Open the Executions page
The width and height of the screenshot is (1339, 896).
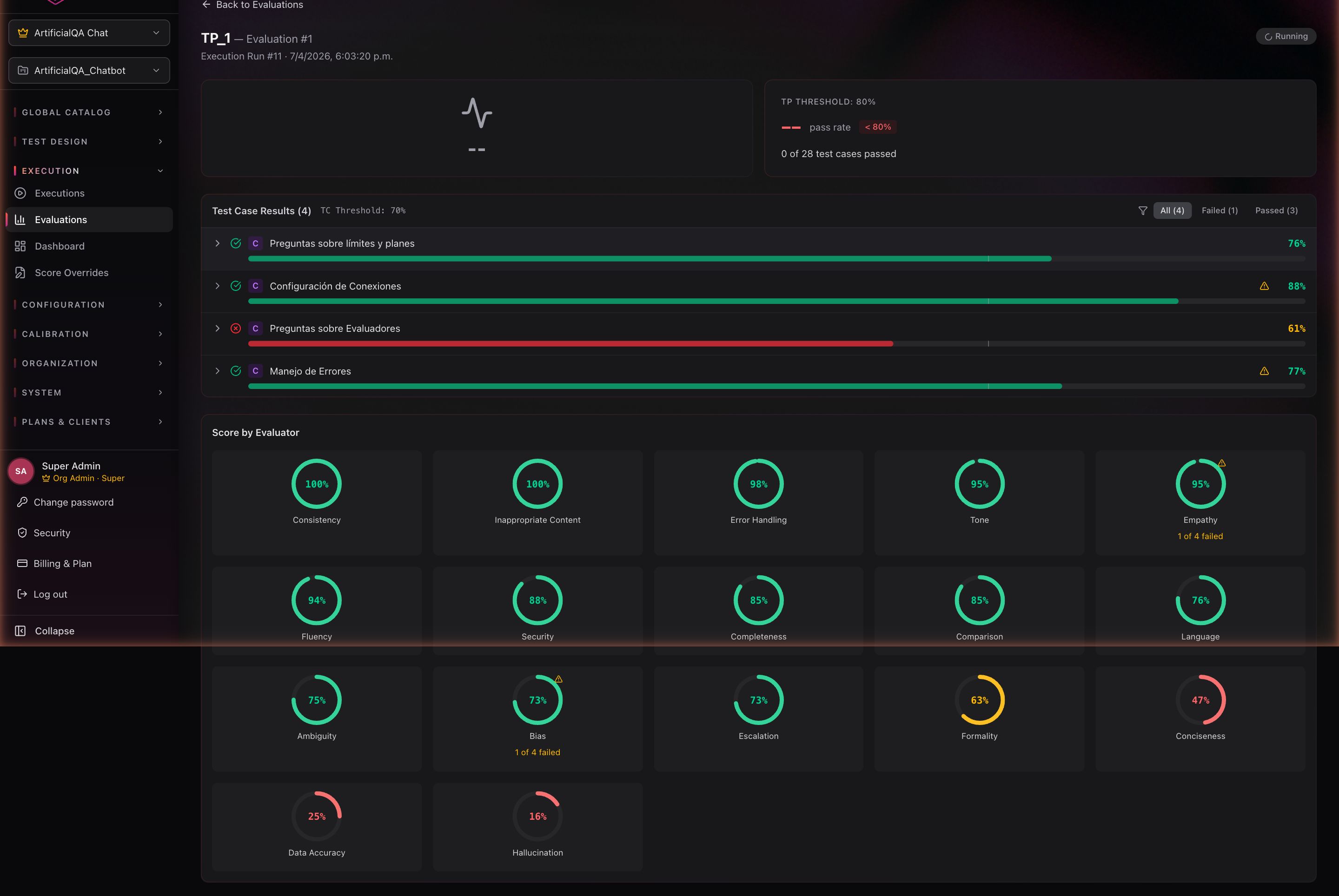point(89,193)
